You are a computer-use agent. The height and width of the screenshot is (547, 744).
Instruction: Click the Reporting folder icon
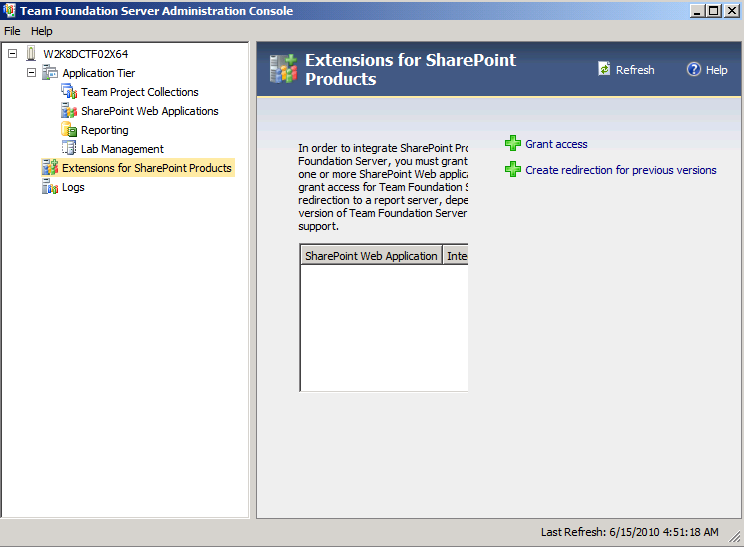coord(69,130)
